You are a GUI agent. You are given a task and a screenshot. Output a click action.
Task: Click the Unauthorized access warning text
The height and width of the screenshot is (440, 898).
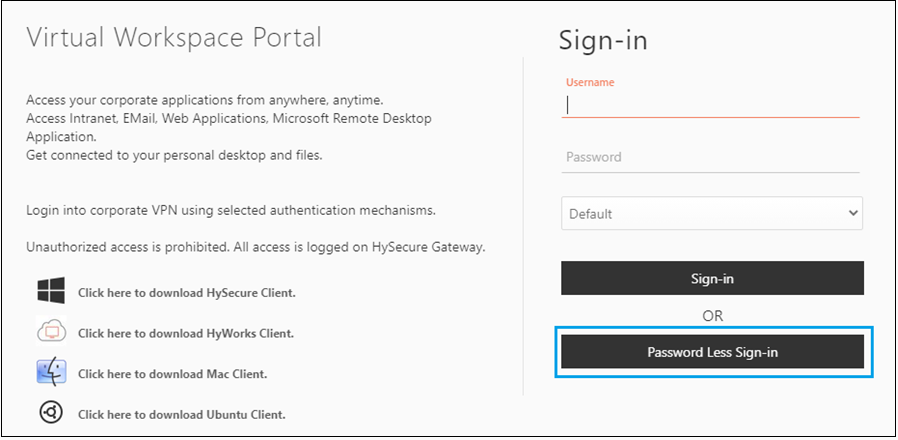click(x=256, y=248)
